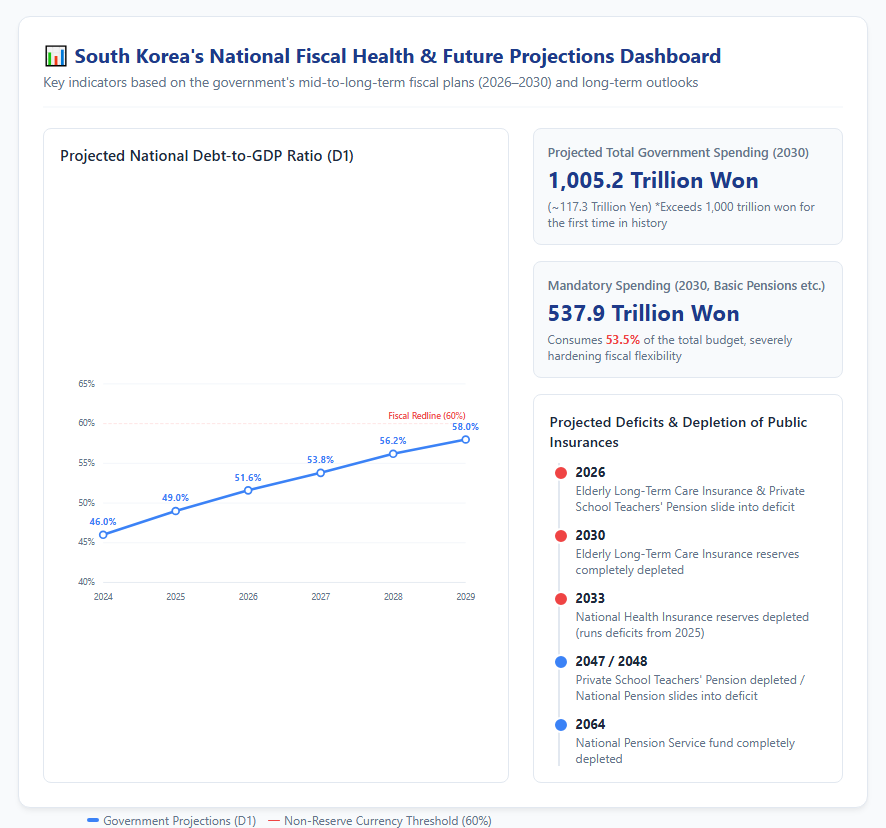This screenshot has height=828, width=886.
Task: Click the "National Pension Service fund completely depleted" description
Action: pos(685,751)
